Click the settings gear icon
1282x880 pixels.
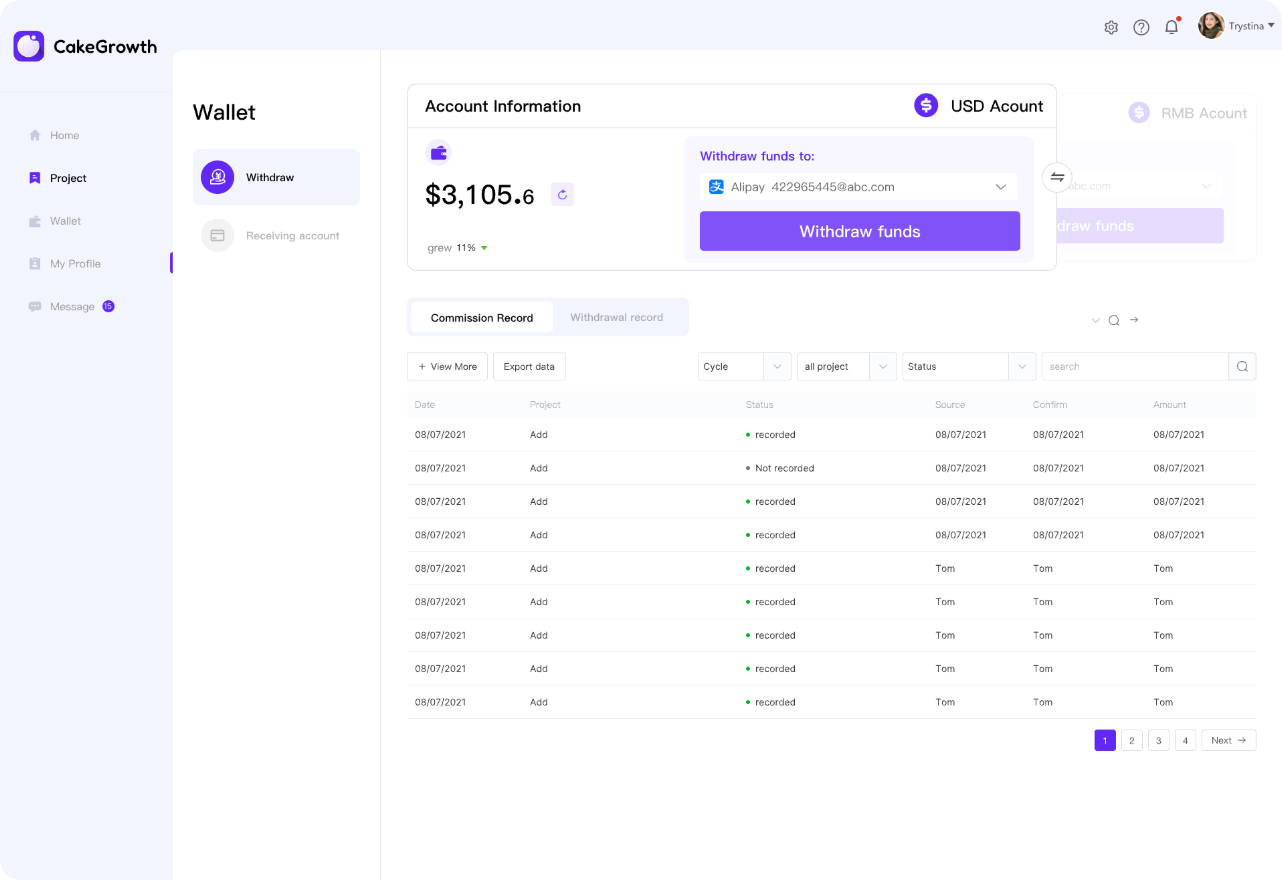pos(1111,27)
